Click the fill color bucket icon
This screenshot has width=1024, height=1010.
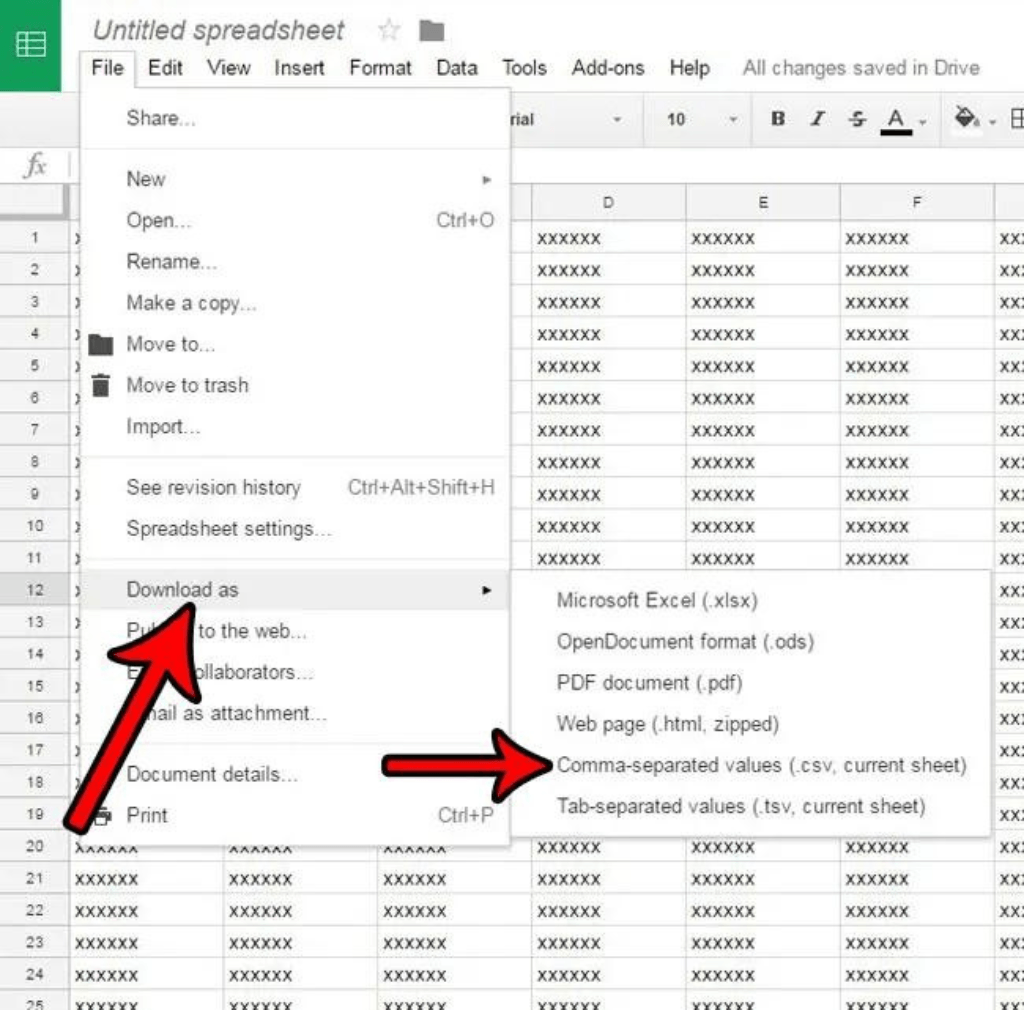click(967, 119)
